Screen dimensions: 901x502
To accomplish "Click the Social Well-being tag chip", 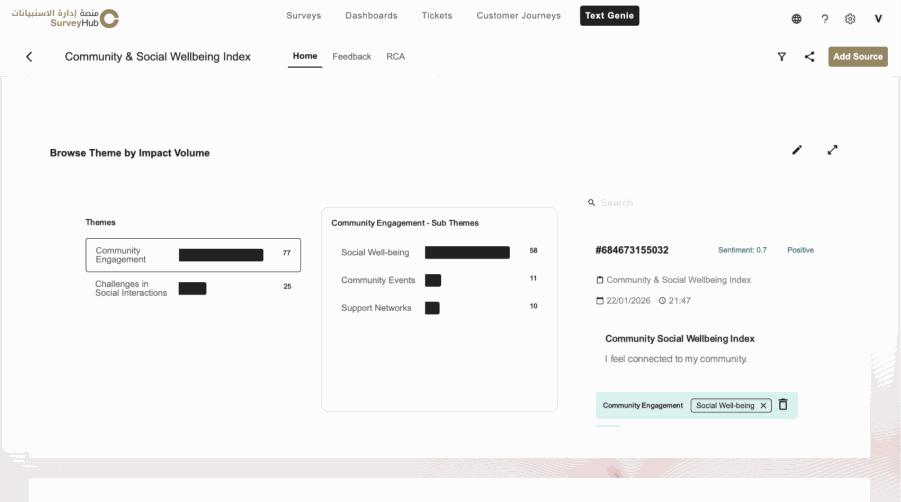I will [x=731, y=406].
